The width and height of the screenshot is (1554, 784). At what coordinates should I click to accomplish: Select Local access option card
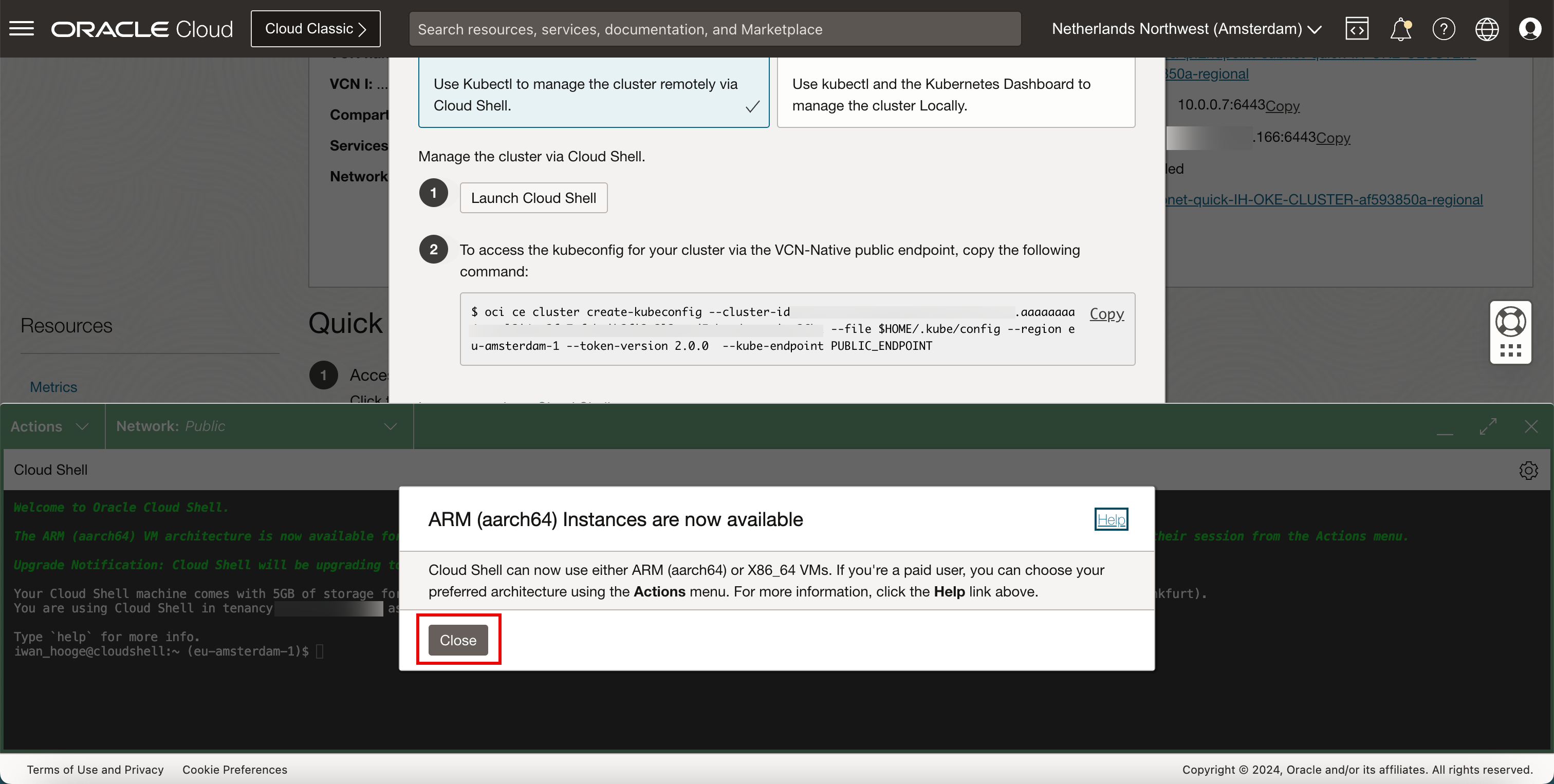pyautogui.click(x=956, y=93)
